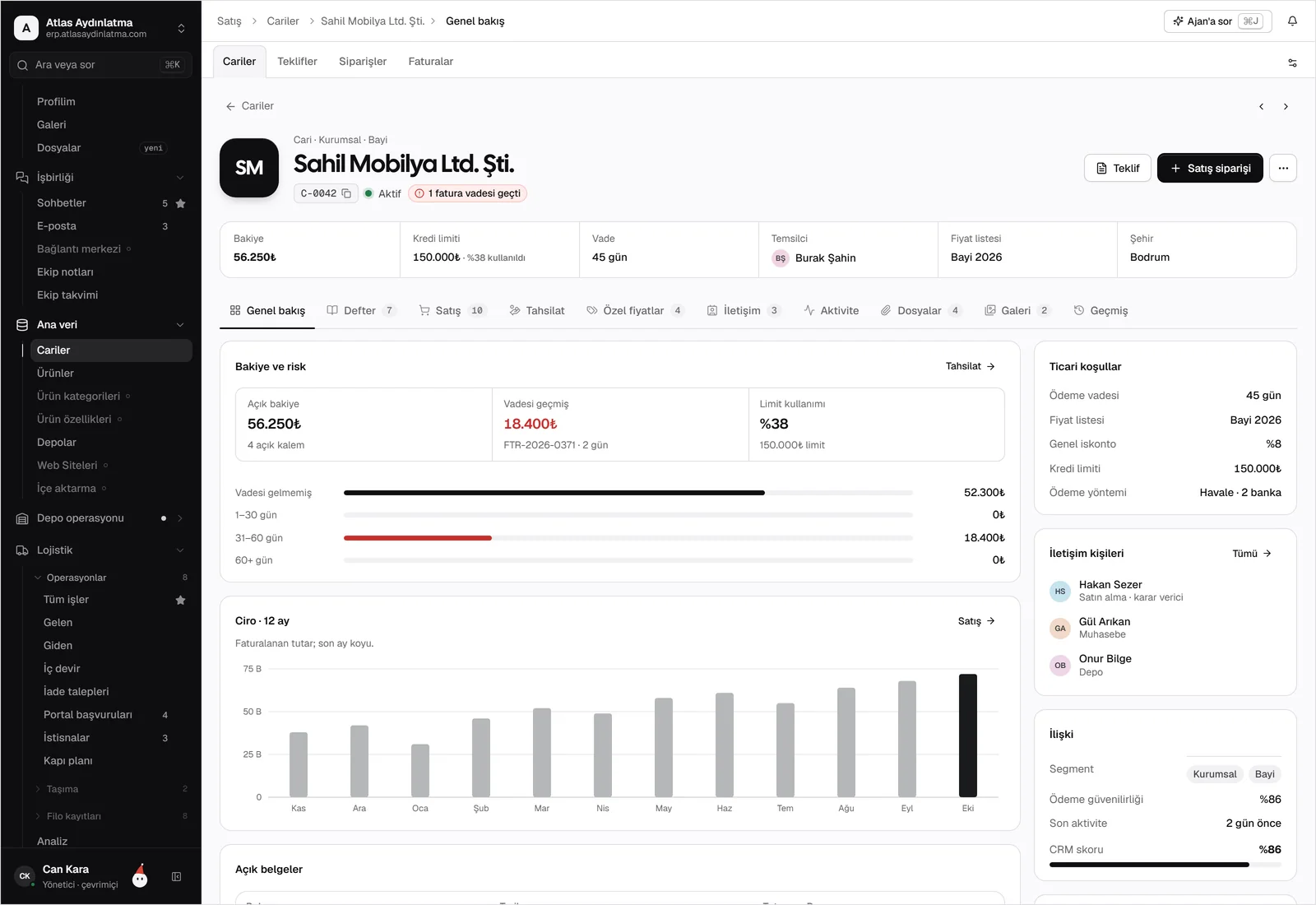Switch to the Siparişler tab
The width and height of the screenshot is (1316, 905).
click(x=363, y=62)
